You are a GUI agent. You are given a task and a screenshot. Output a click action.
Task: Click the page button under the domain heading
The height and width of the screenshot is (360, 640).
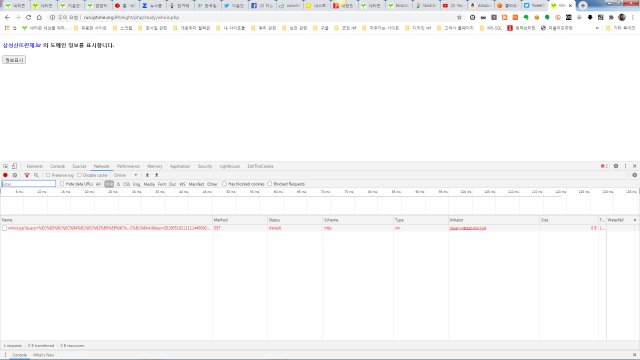pos(14,60)
